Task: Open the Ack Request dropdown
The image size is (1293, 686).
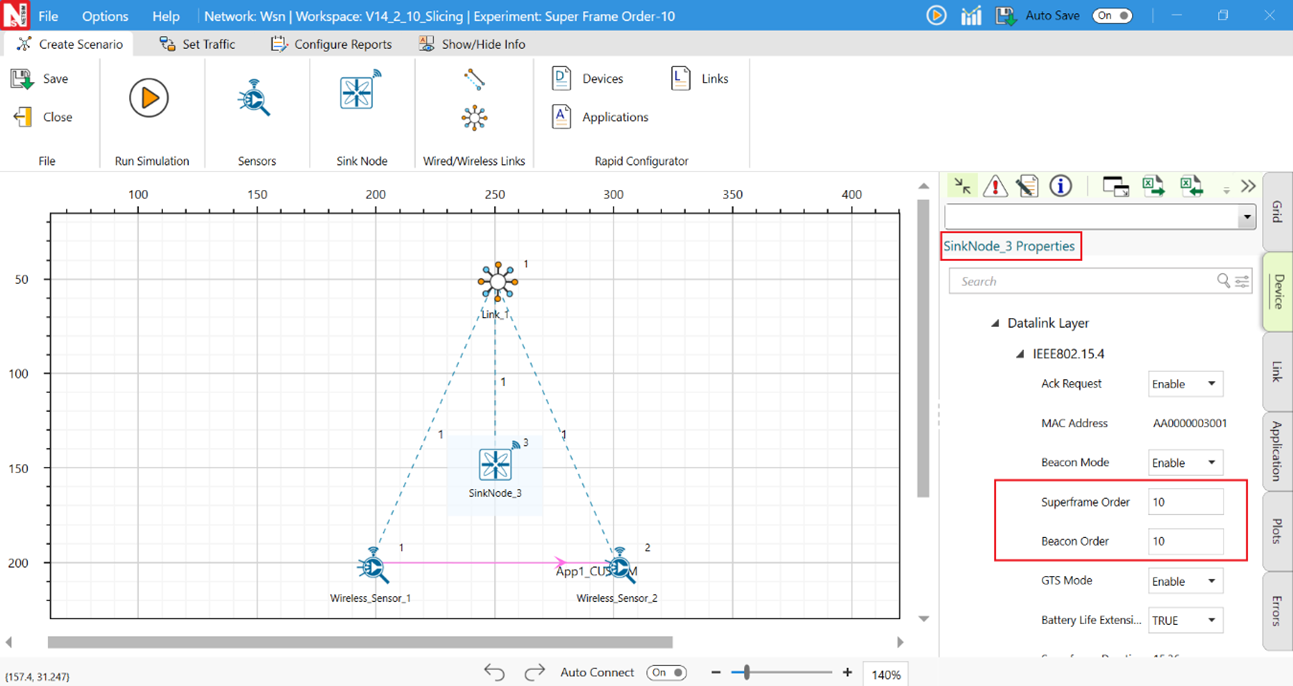Action: point(1185,384)
